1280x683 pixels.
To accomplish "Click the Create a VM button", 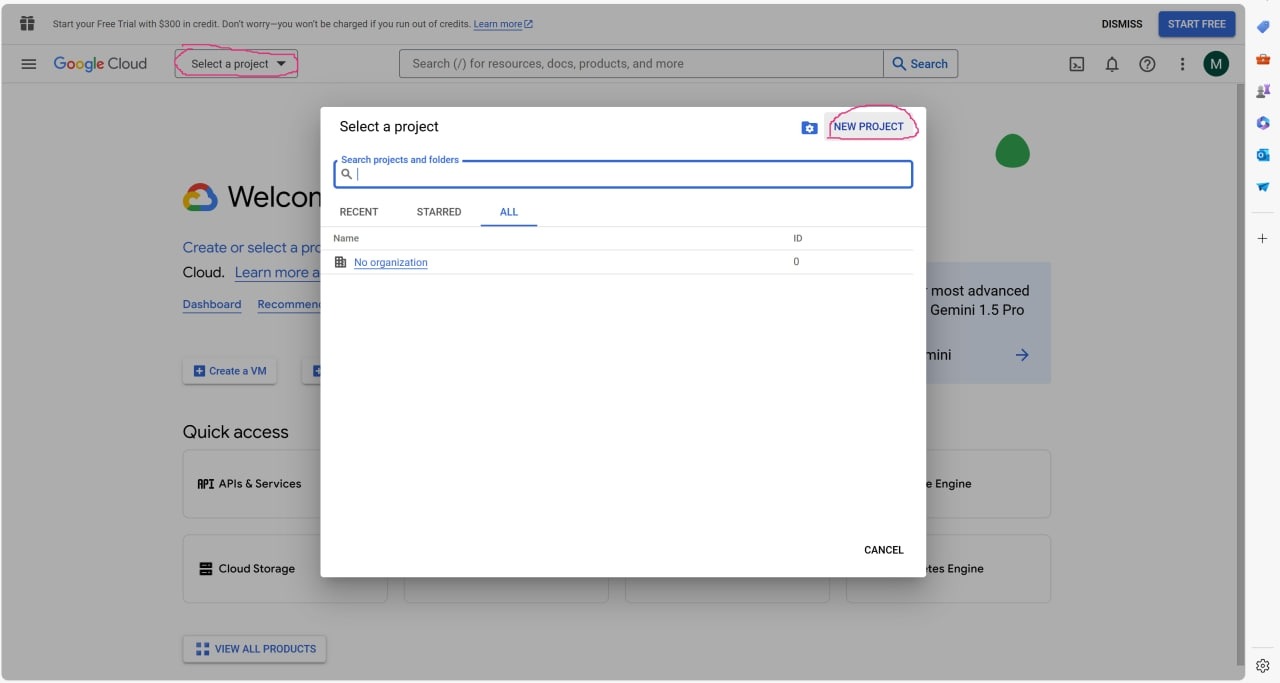I will (230, 371).
